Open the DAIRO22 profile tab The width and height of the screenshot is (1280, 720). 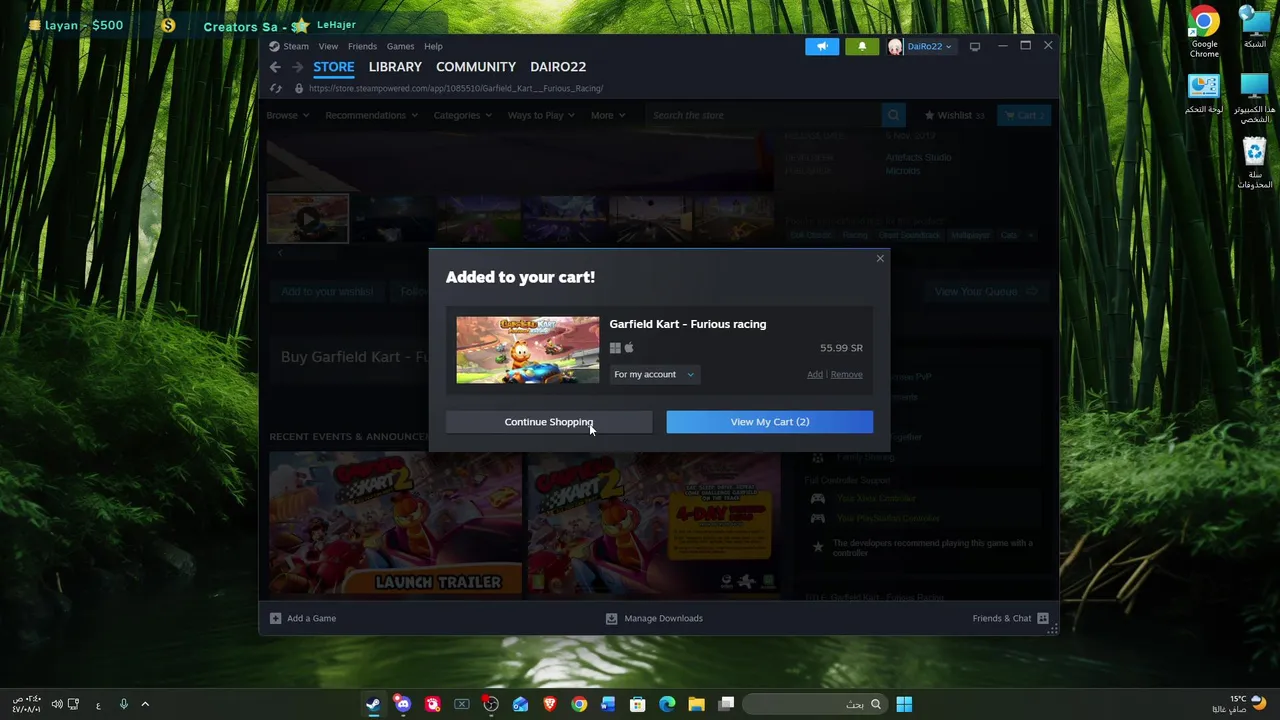(558, 67)
